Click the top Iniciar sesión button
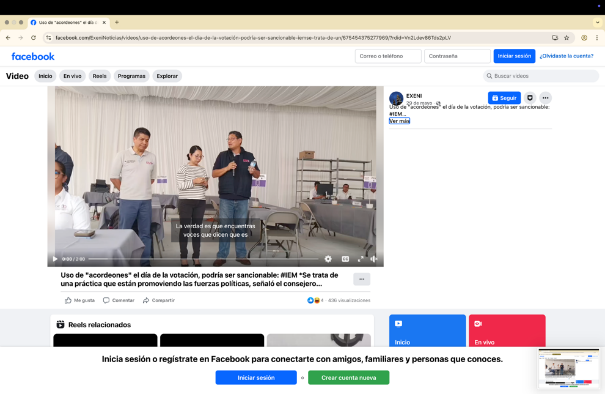Viewport: 605px width, 394px height. pos(514,56)
